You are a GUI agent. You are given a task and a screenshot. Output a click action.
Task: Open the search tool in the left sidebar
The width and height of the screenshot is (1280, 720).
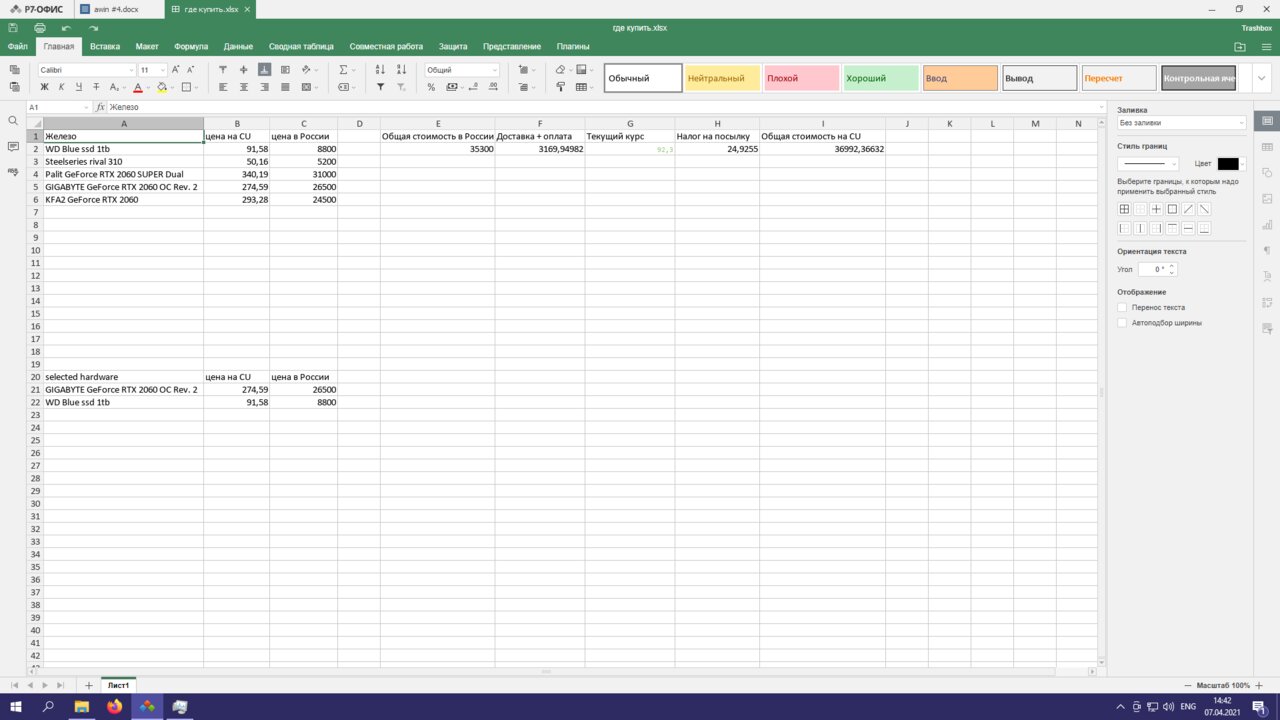coord(13,120)
